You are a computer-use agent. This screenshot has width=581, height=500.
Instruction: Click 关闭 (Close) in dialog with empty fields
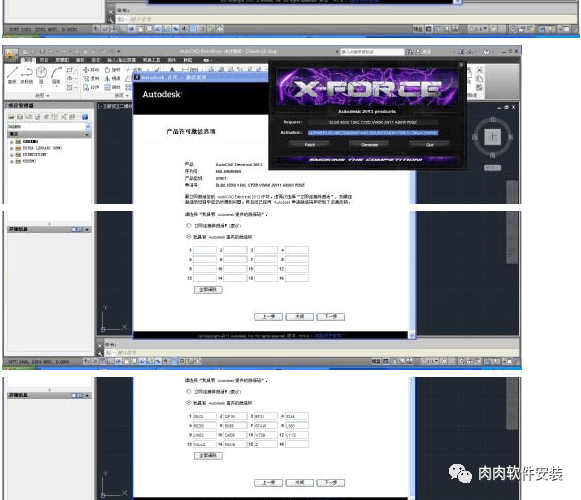299,317
